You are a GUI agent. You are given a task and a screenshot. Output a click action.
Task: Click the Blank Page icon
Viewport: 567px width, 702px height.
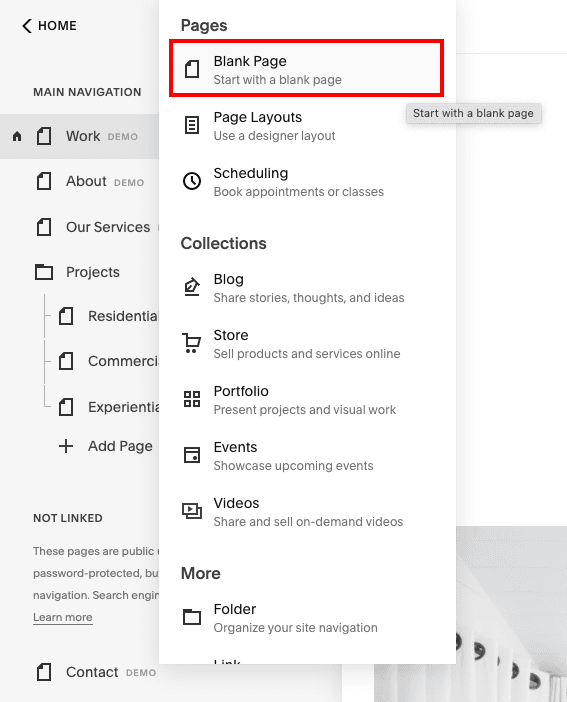pos(192,69)
